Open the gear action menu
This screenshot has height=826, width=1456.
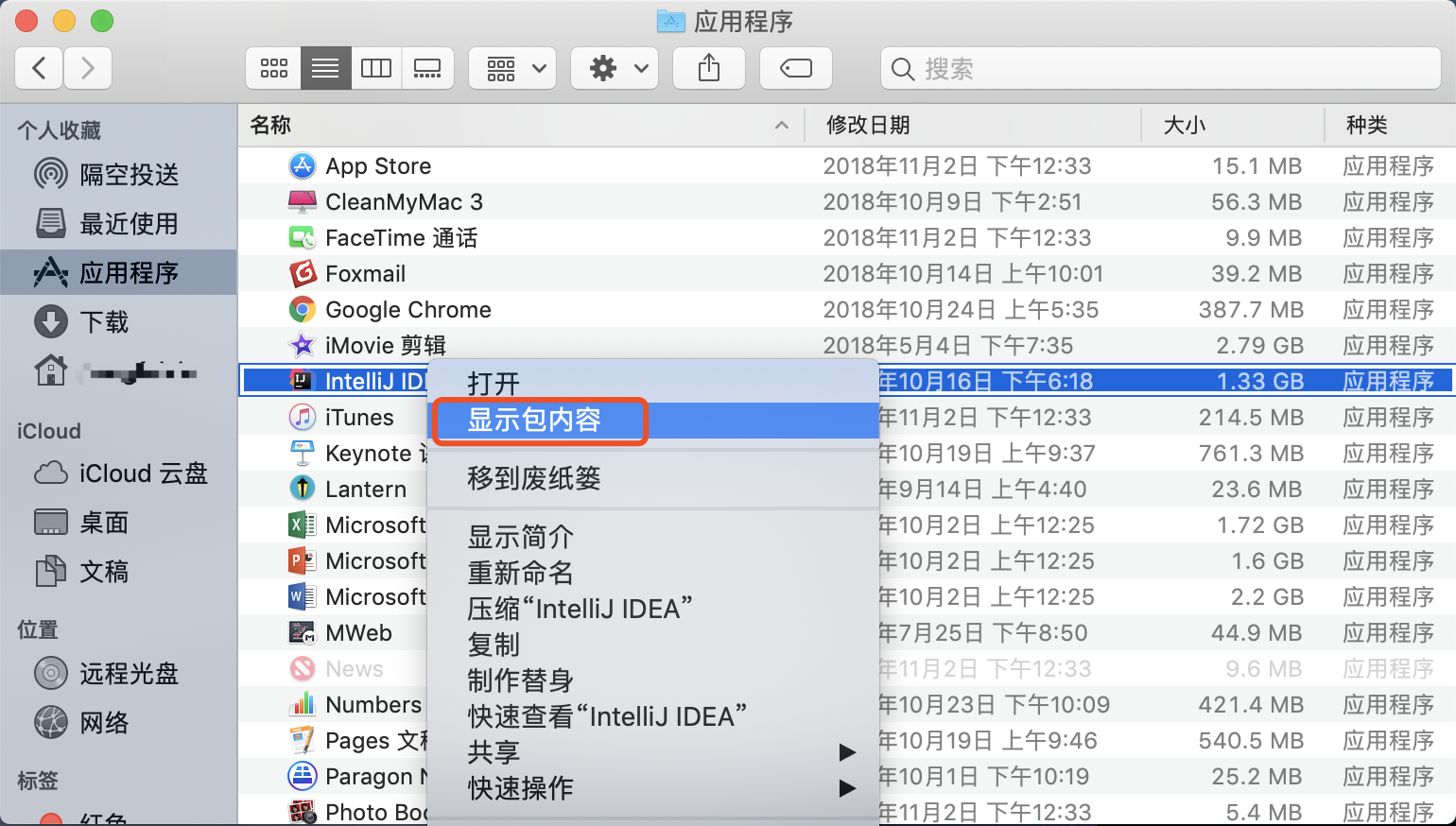coord(615,68)
